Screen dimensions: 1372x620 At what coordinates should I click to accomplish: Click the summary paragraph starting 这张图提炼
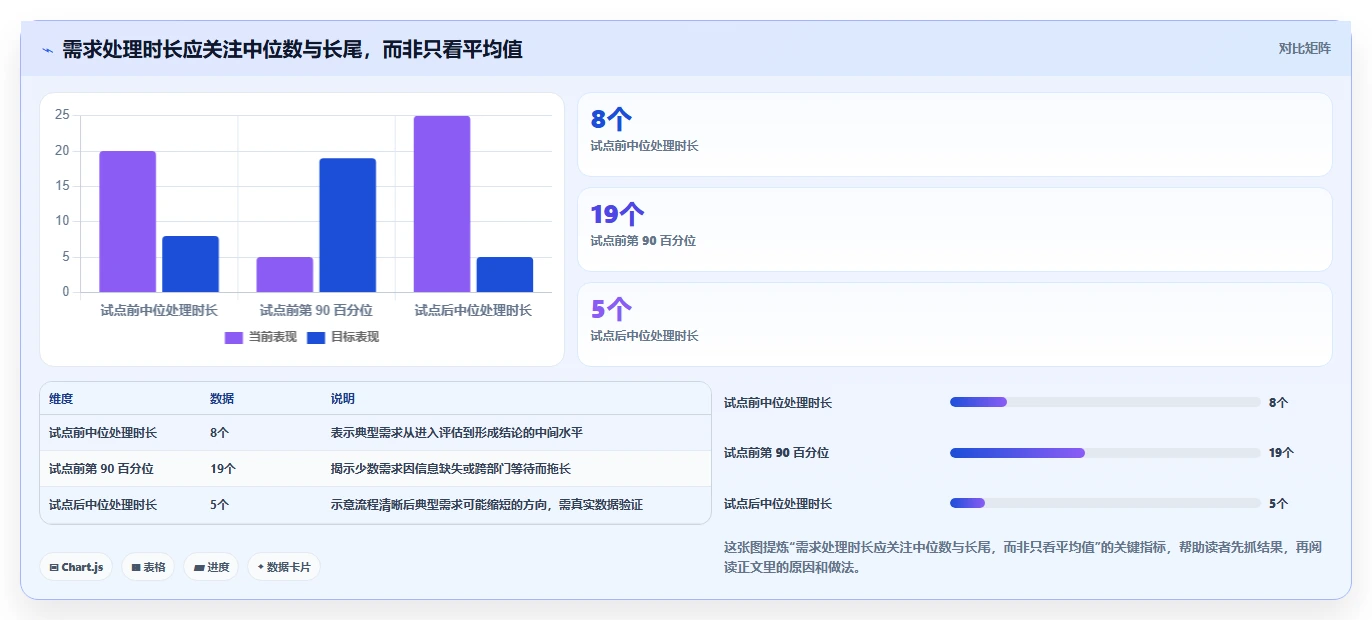[1022, 557]
